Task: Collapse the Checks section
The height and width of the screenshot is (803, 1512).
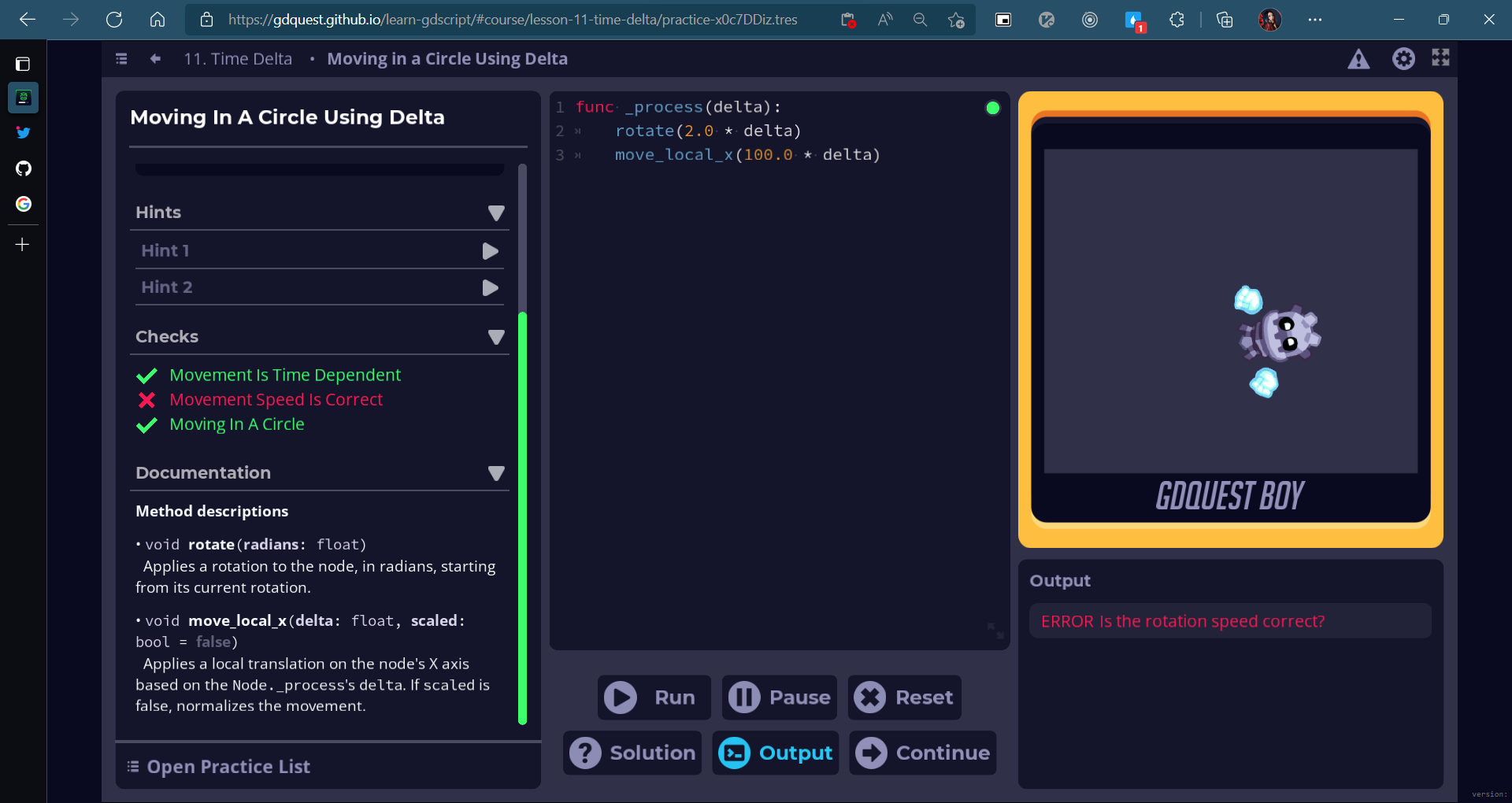Action: pyautogui.click(x=496, y=337)
